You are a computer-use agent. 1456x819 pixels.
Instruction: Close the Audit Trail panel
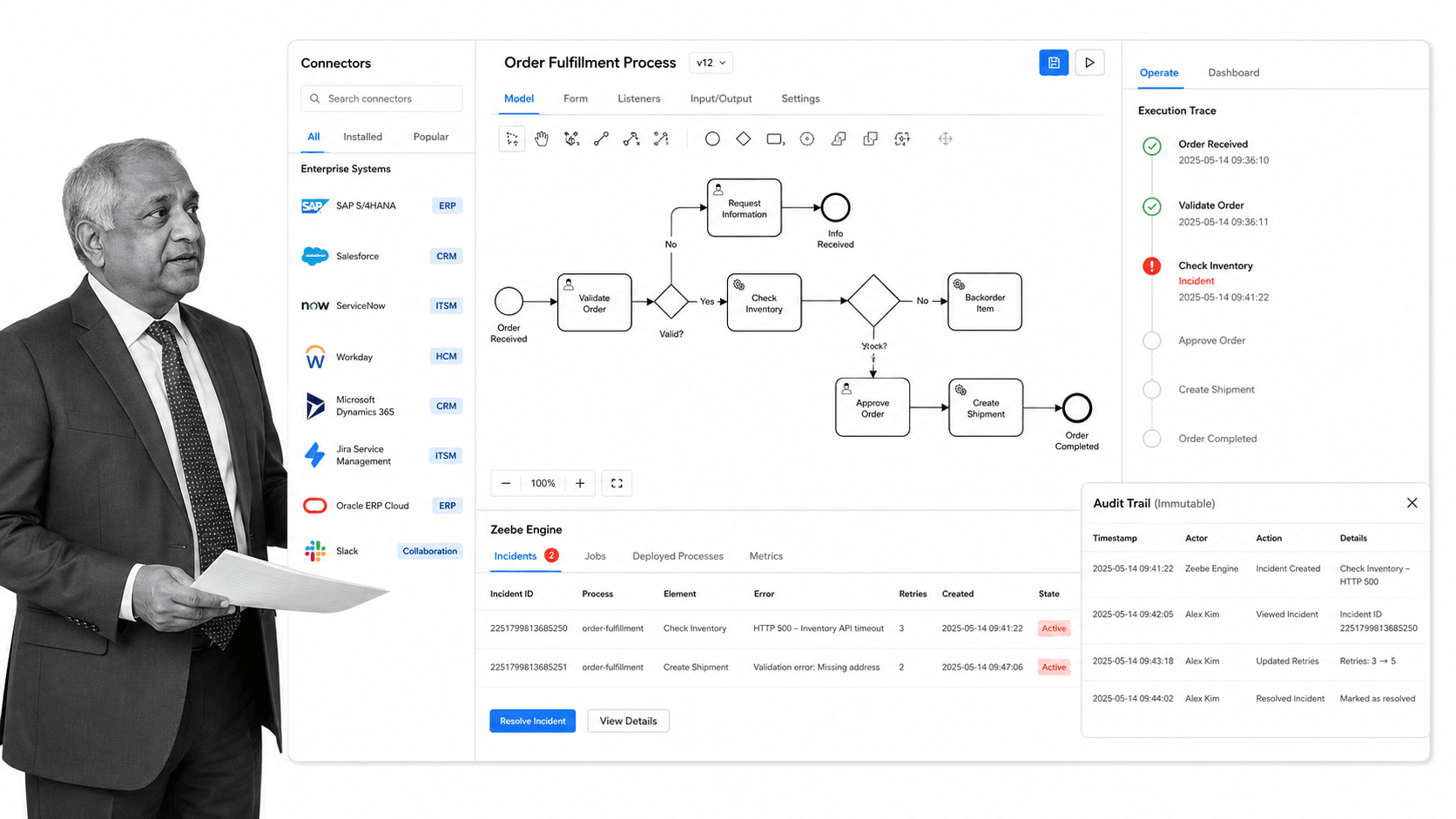tap(1412, 503)
